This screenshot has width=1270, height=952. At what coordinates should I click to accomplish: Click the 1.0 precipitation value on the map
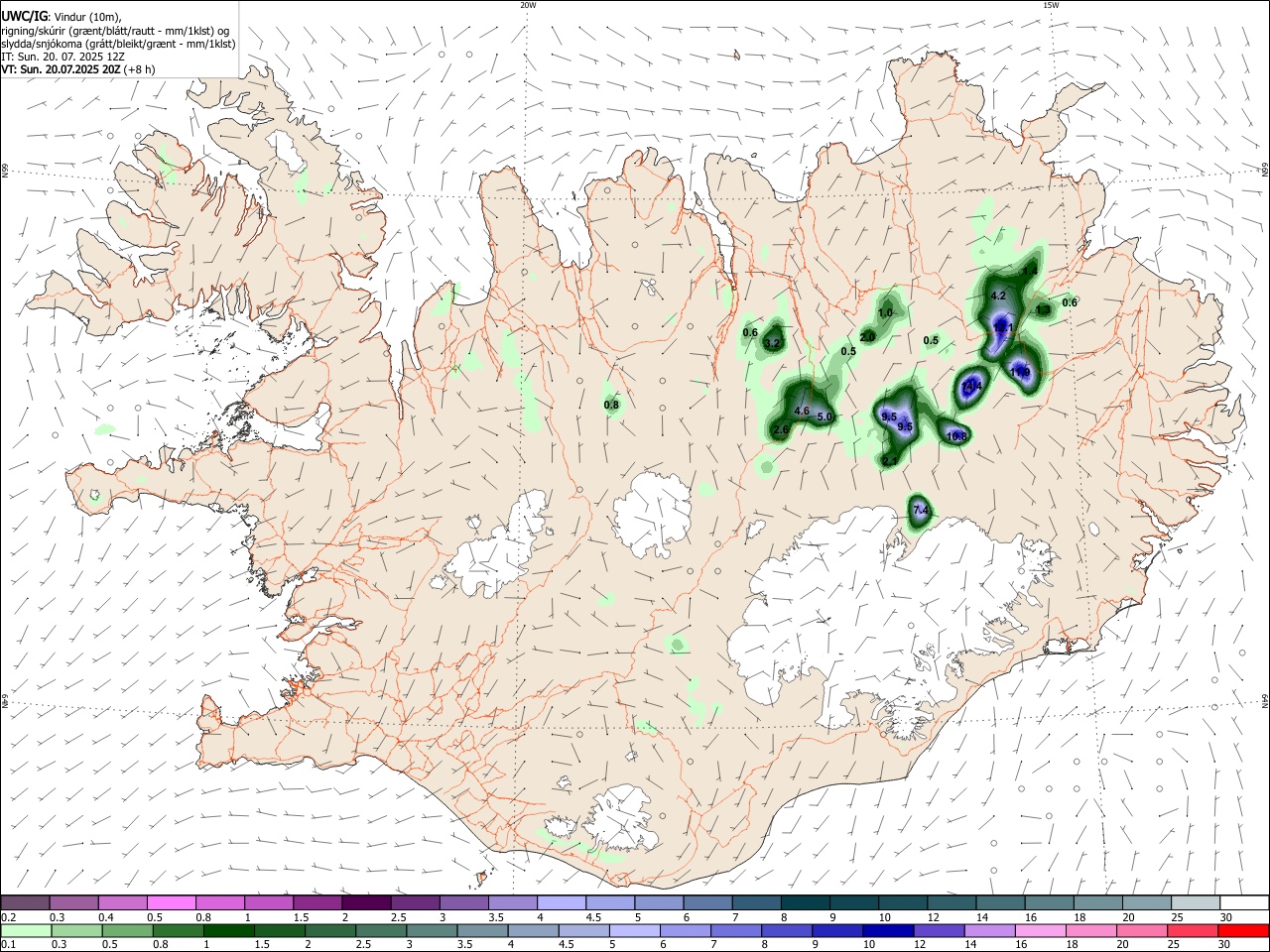click(x=885, y=312)
